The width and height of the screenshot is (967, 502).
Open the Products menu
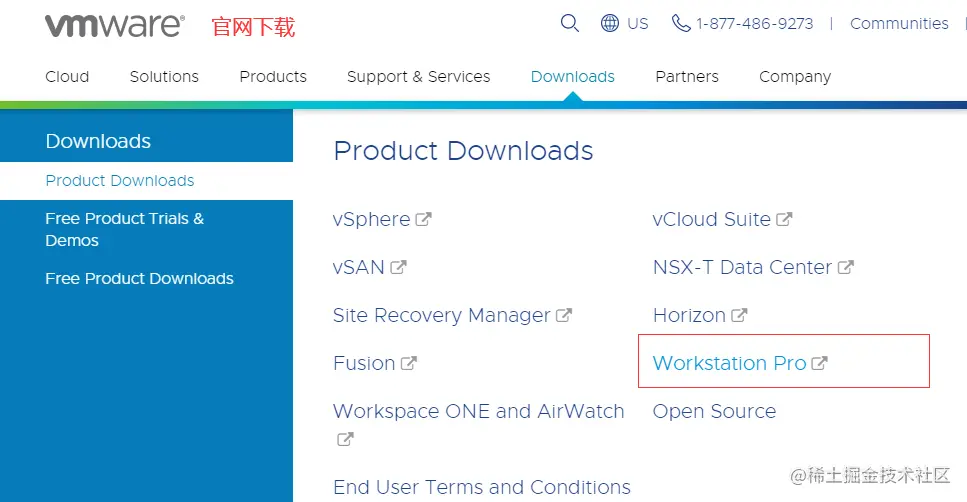[x=273, y=76]
